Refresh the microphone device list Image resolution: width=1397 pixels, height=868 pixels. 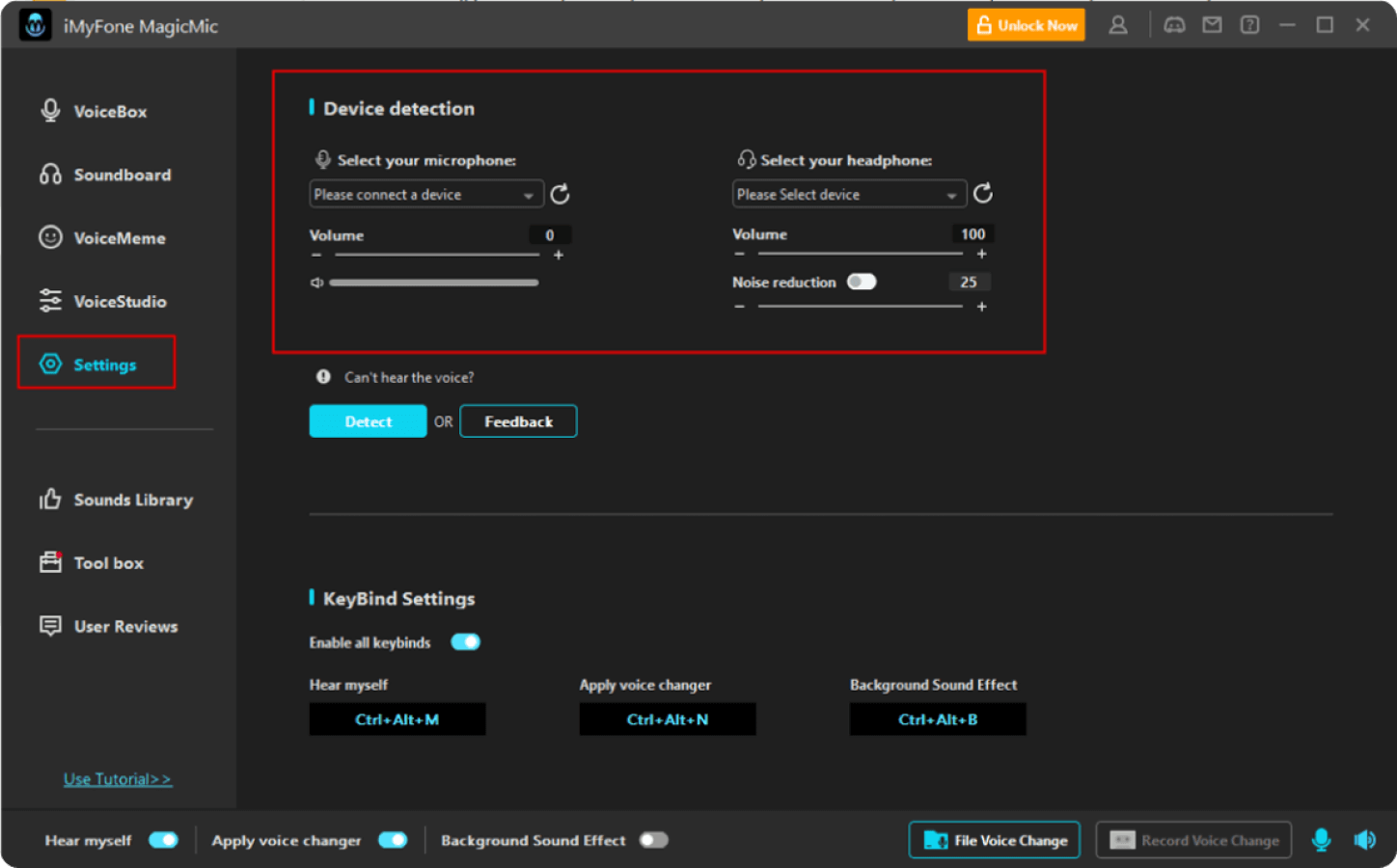click(560, 195)
